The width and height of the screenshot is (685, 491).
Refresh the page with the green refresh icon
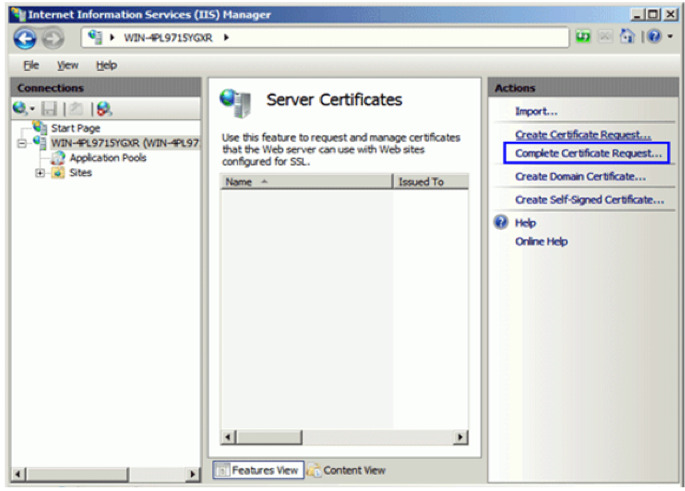pos(583,37)
